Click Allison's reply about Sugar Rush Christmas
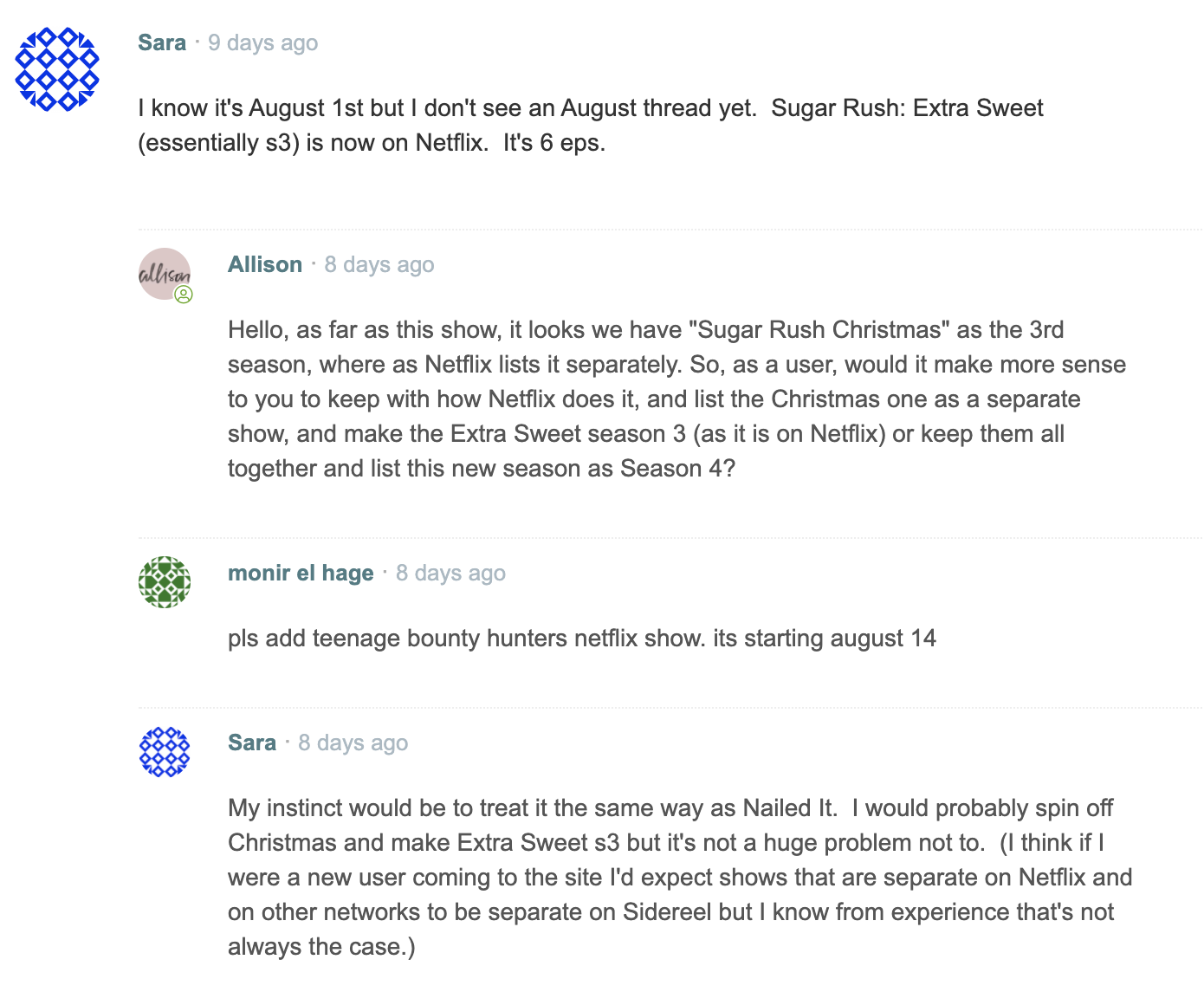 point(676,399)
